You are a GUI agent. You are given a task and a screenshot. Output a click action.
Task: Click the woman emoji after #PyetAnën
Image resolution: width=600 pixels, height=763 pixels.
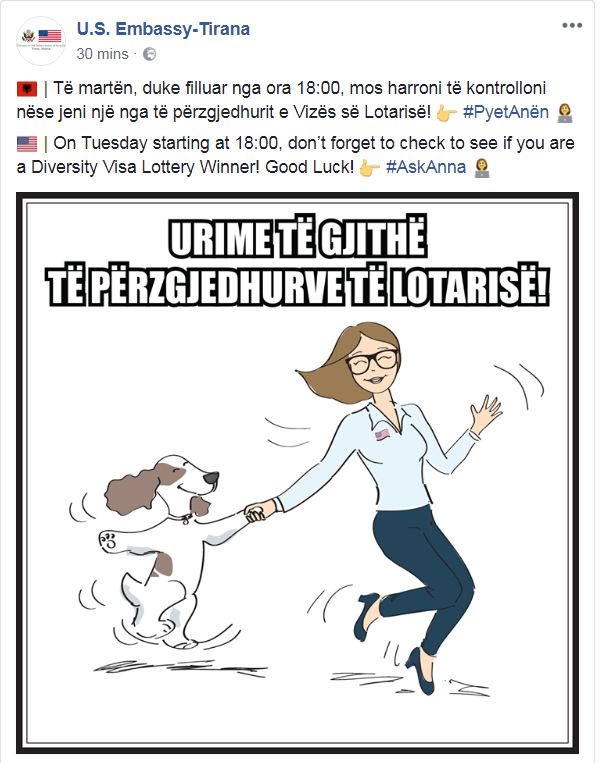564,113
